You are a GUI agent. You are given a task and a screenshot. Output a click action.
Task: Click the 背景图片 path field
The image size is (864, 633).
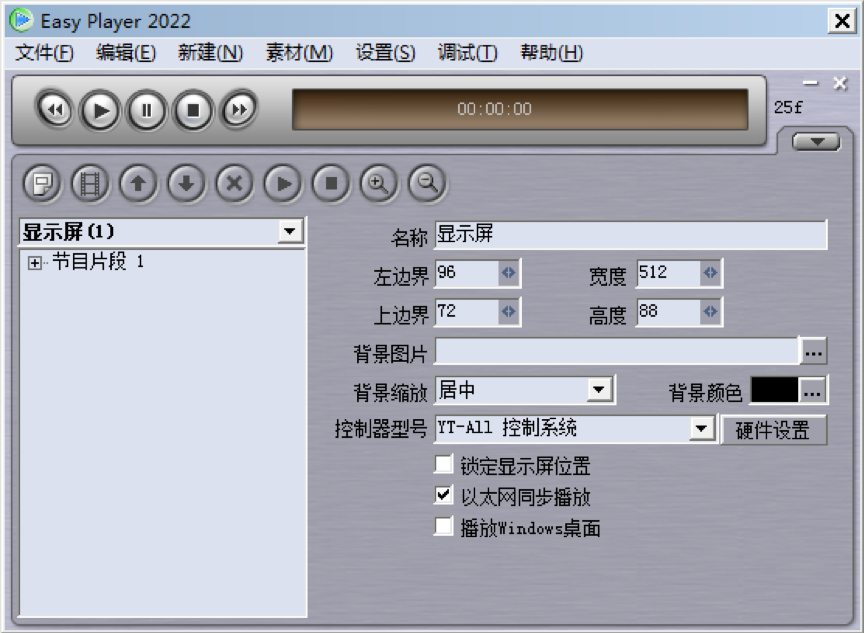pyautogui.click(x=617, y=351)
